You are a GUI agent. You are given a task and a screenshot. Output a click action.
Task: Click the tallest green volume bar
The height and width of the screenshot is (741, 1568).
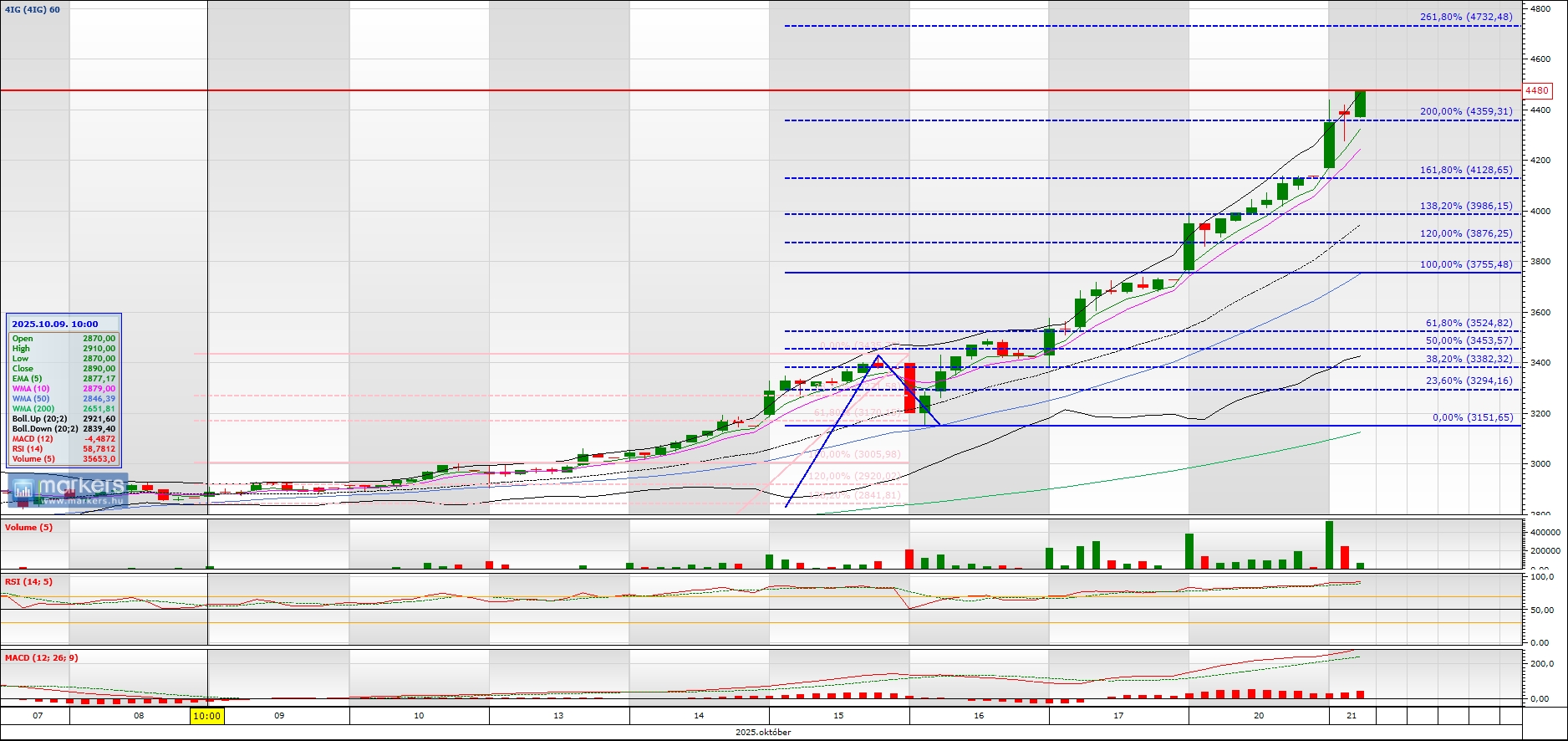(1329, 544)
